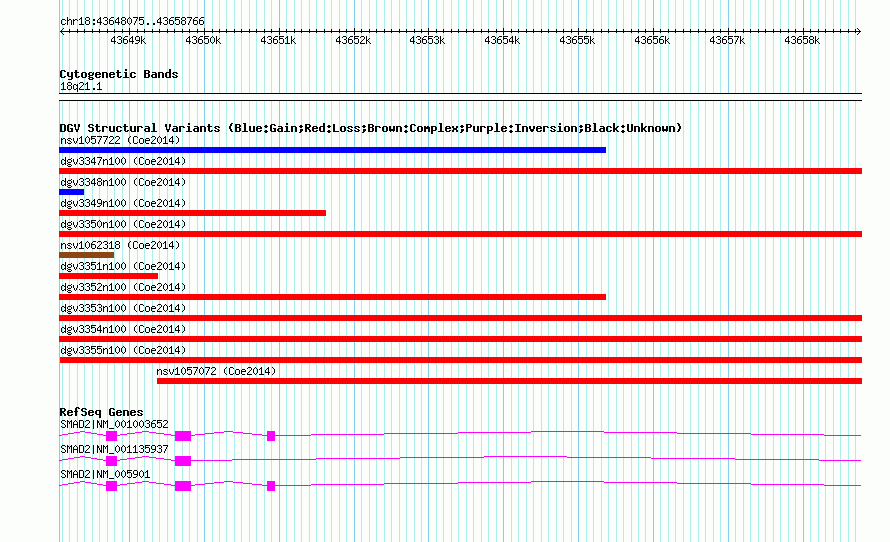The height and width of the screenshot is (542, 890).
Task: Click the NM_005901 exon near 43651k
Action: coord(271,486)
